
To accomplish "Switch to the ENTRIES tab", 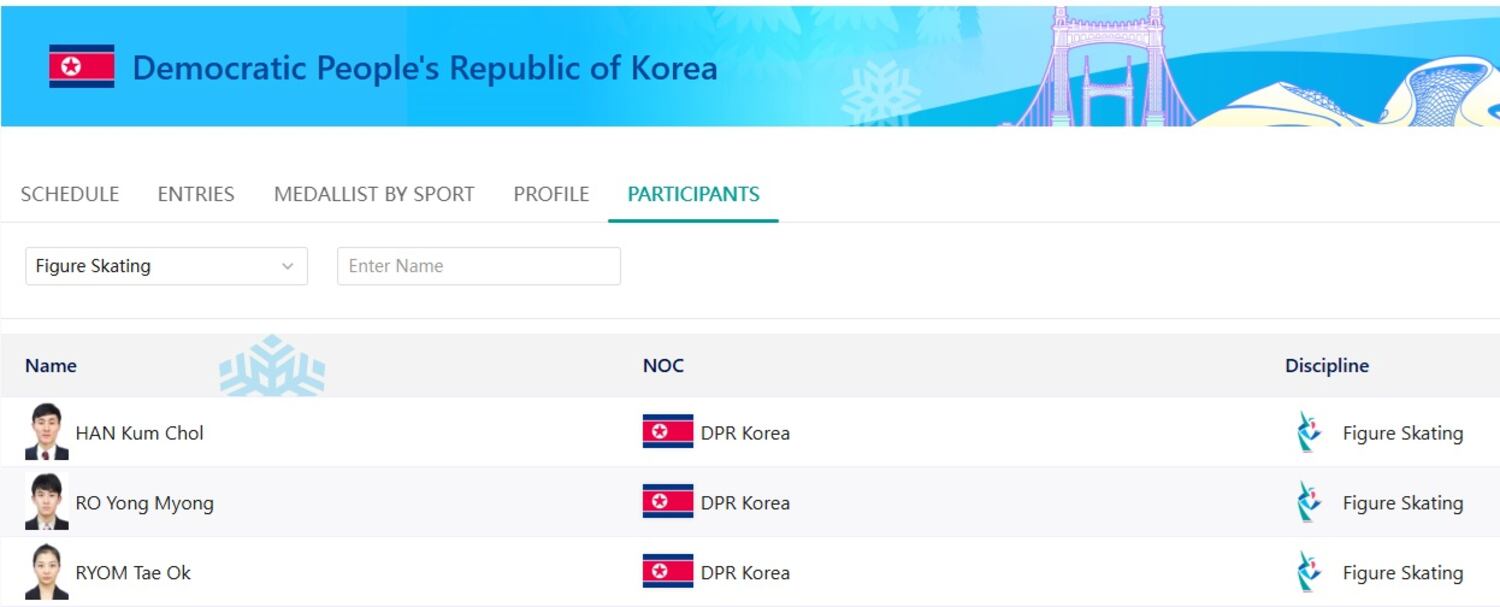I will (196, 194).
